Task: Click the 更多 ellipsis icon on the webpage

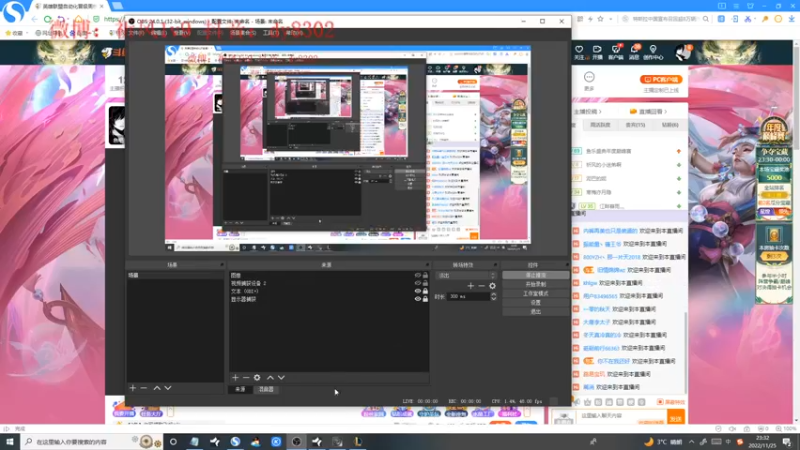Action: (x=589, y=77)
